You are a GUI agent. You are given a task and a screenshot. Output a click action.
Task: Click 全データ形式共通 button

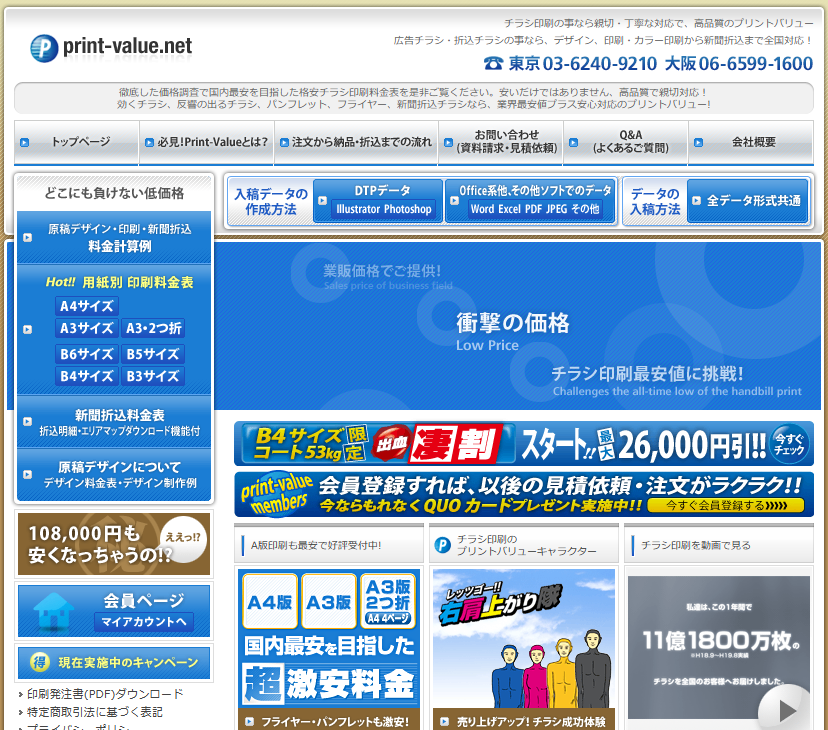(x=748, y=201)
